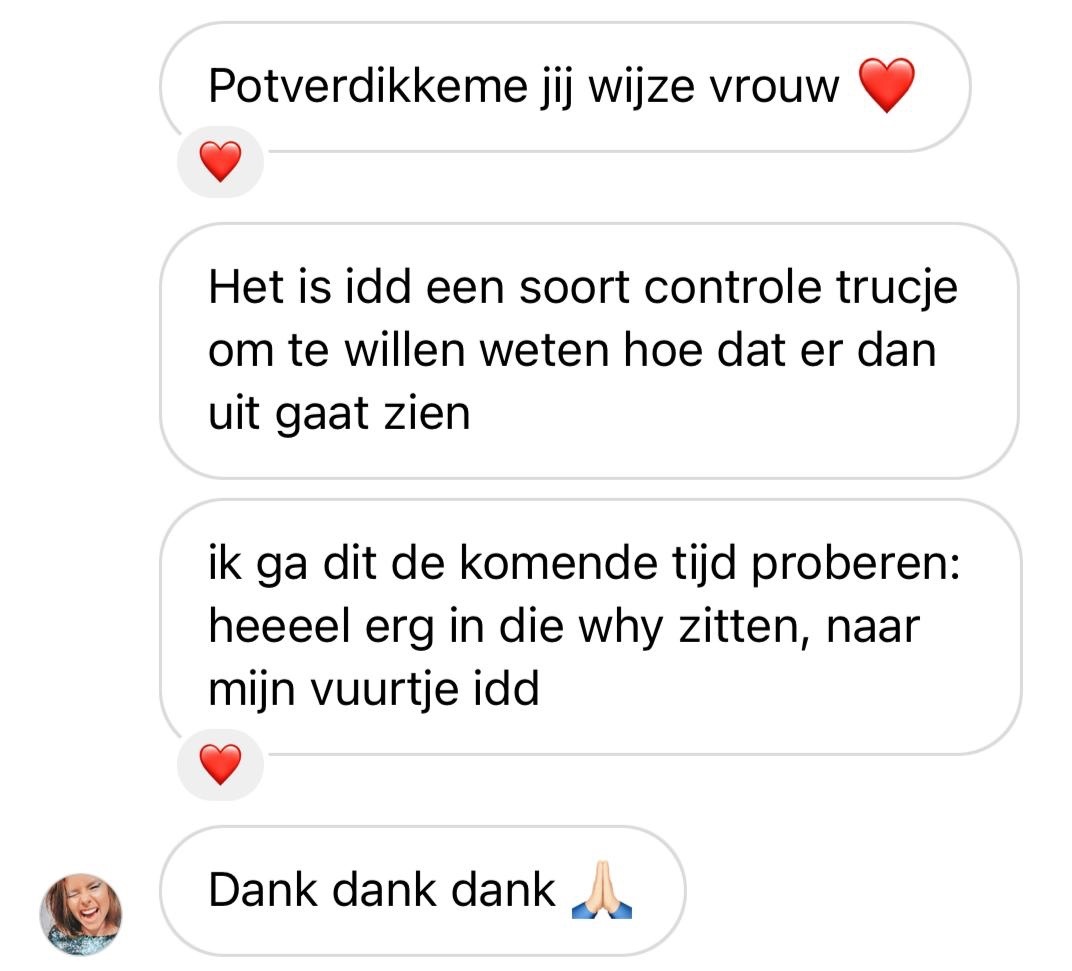Click the line 'om te willen weten hoe'
Viewport: 1072px width, 971px height.
(x=457, y=351)
